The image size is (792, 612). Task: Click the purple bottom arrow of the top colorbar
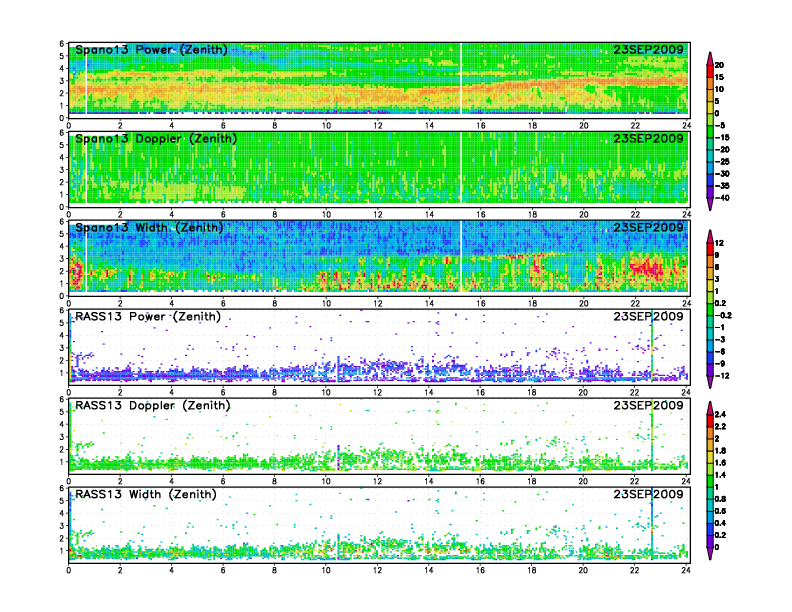(x=710, y=204)
